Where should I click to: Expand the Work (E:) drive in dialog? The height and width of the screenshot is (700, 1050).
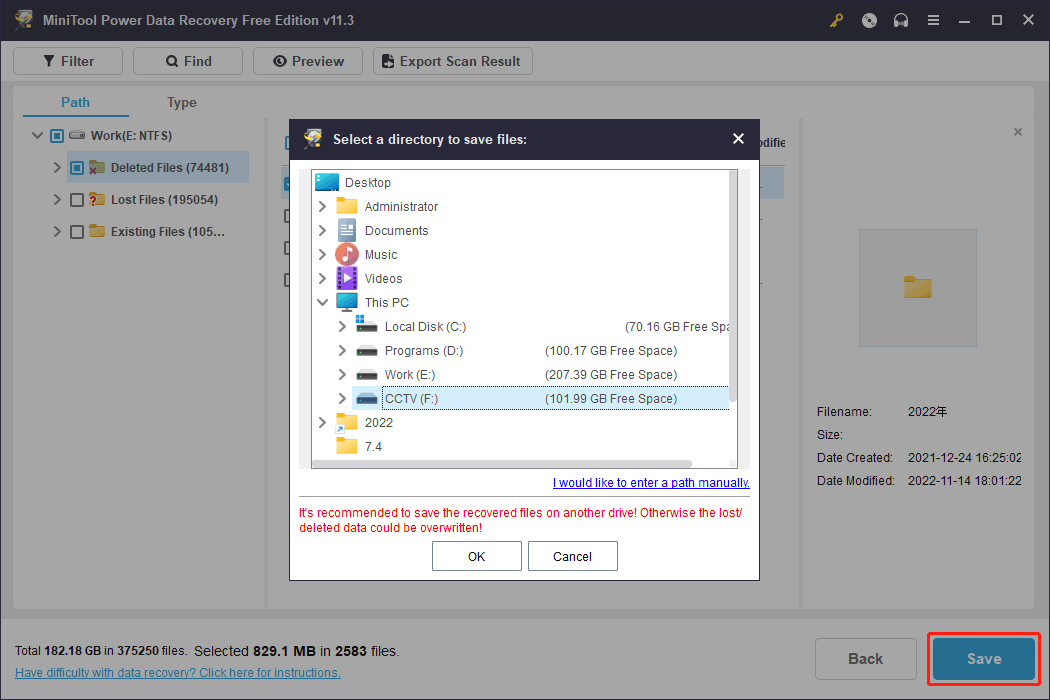click(342, 374)
